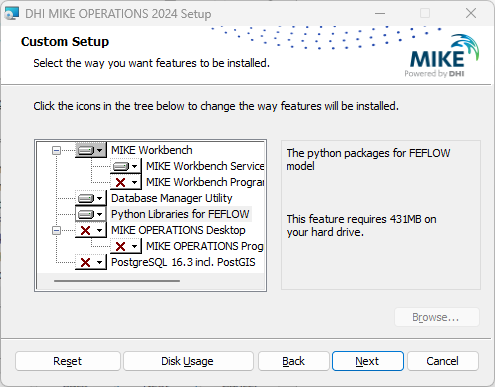Click MIKE Workbench Service drive icon
The height and width of the screenshot is (387, 495).
tap(126, 166)
